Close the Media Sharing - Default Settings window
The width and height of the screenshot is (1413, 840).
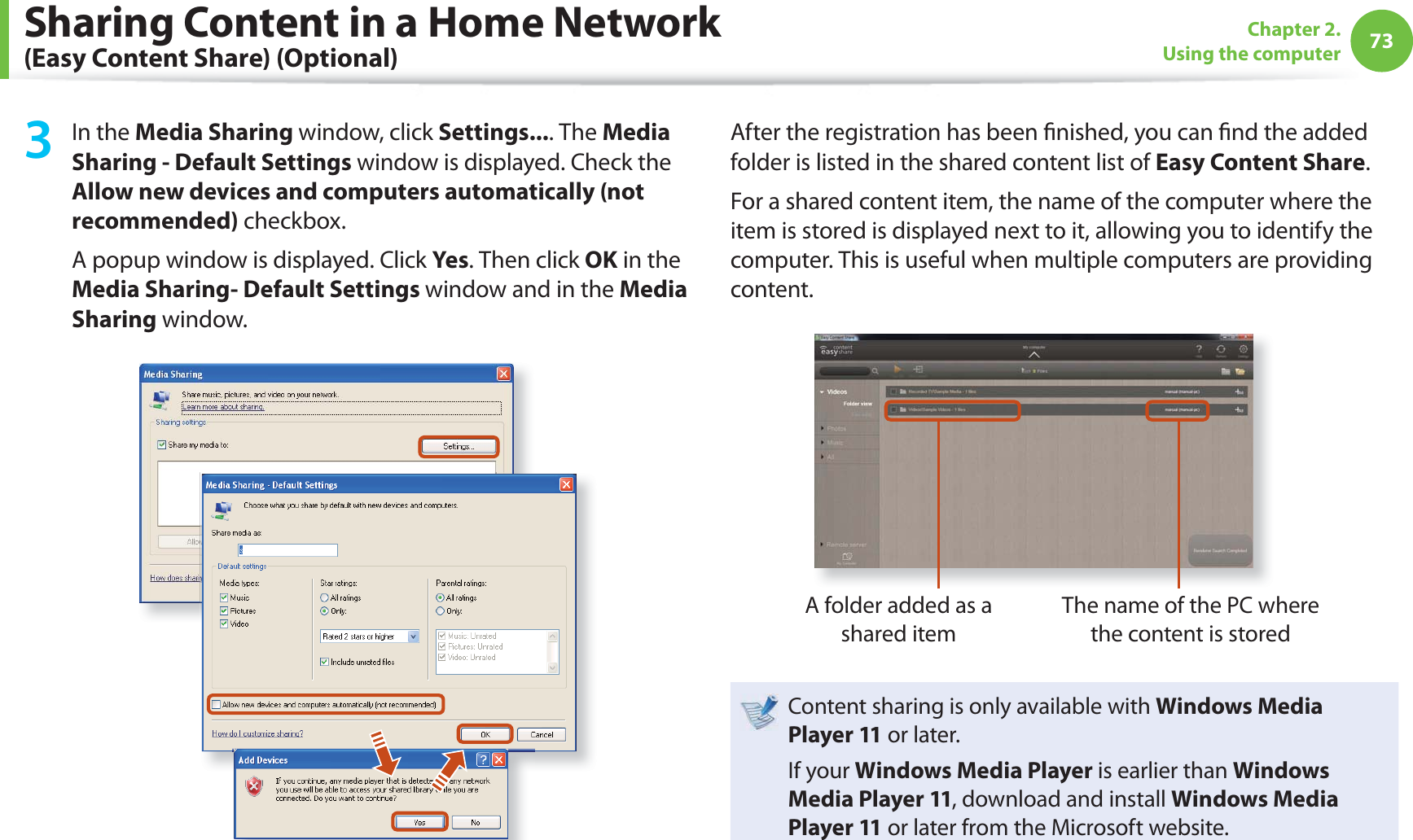pos(566,484)
